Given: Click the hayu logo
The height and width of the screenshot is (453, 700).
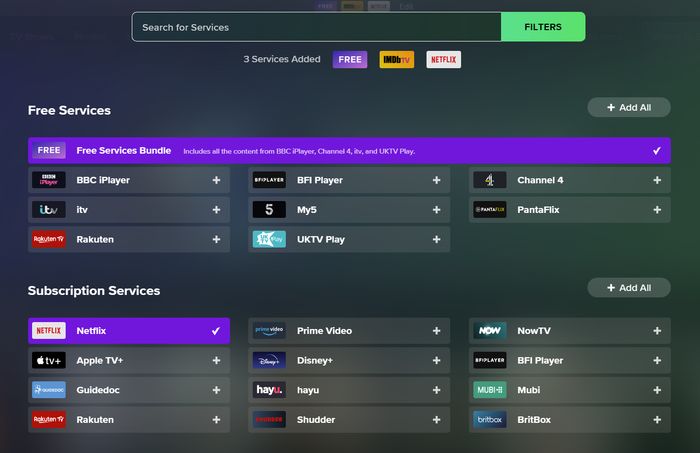Looking at the screenshot, I should point(269,390).
